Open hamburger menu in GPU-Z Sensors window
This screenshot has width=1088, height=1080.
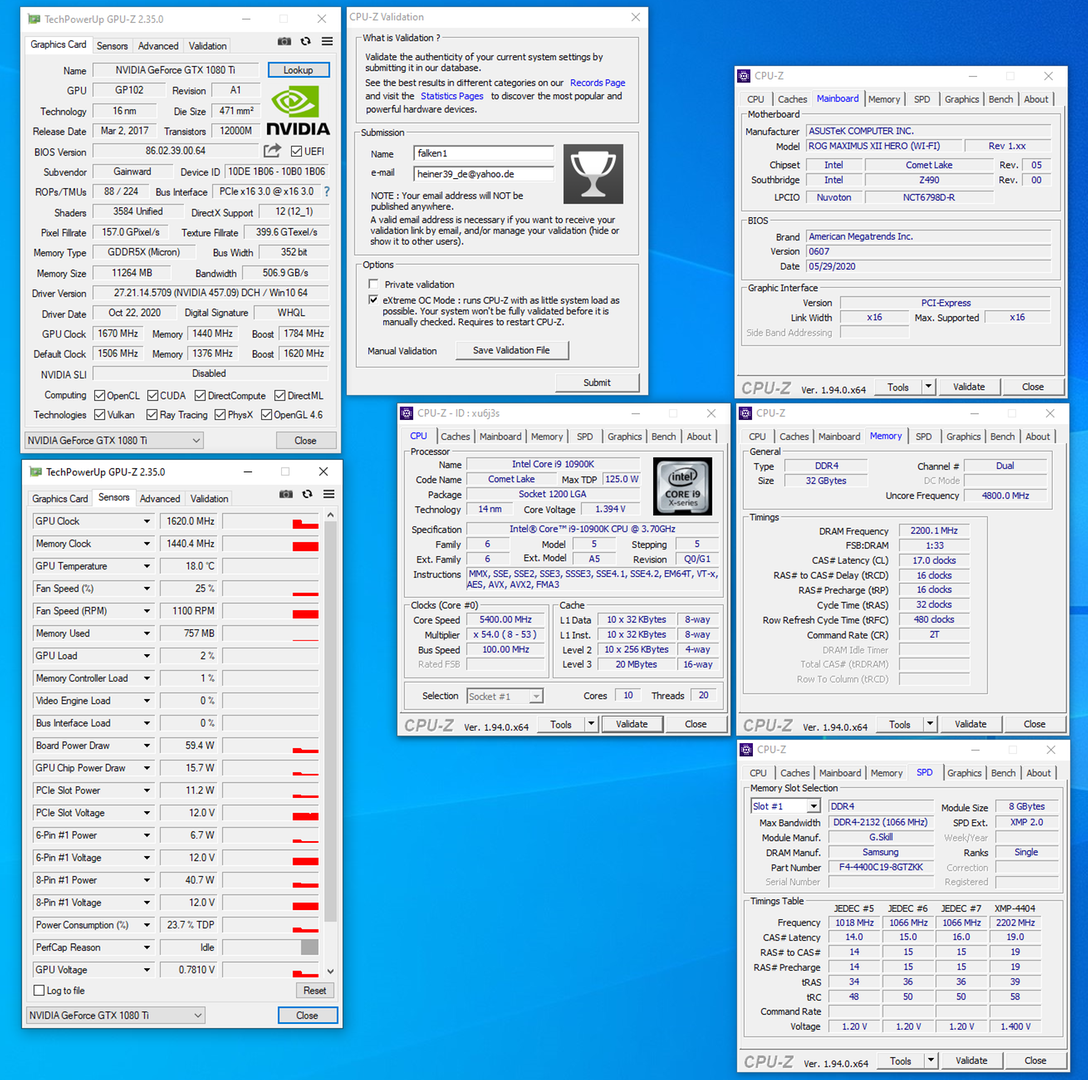329,494
